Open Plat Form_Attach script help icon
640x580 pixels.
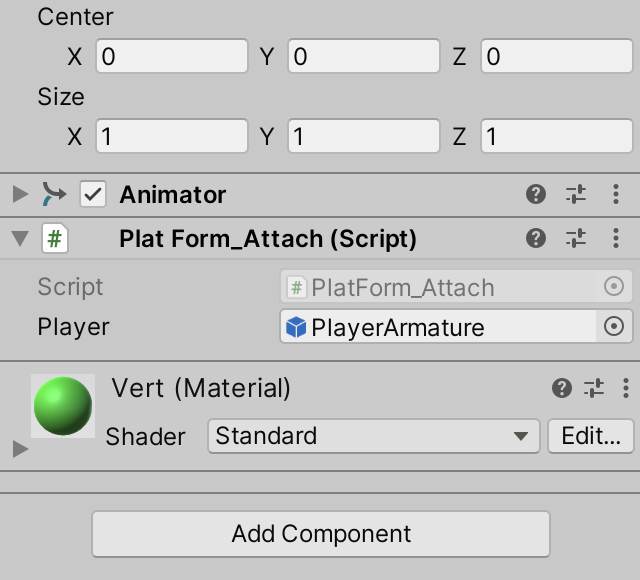pos(536,238)
